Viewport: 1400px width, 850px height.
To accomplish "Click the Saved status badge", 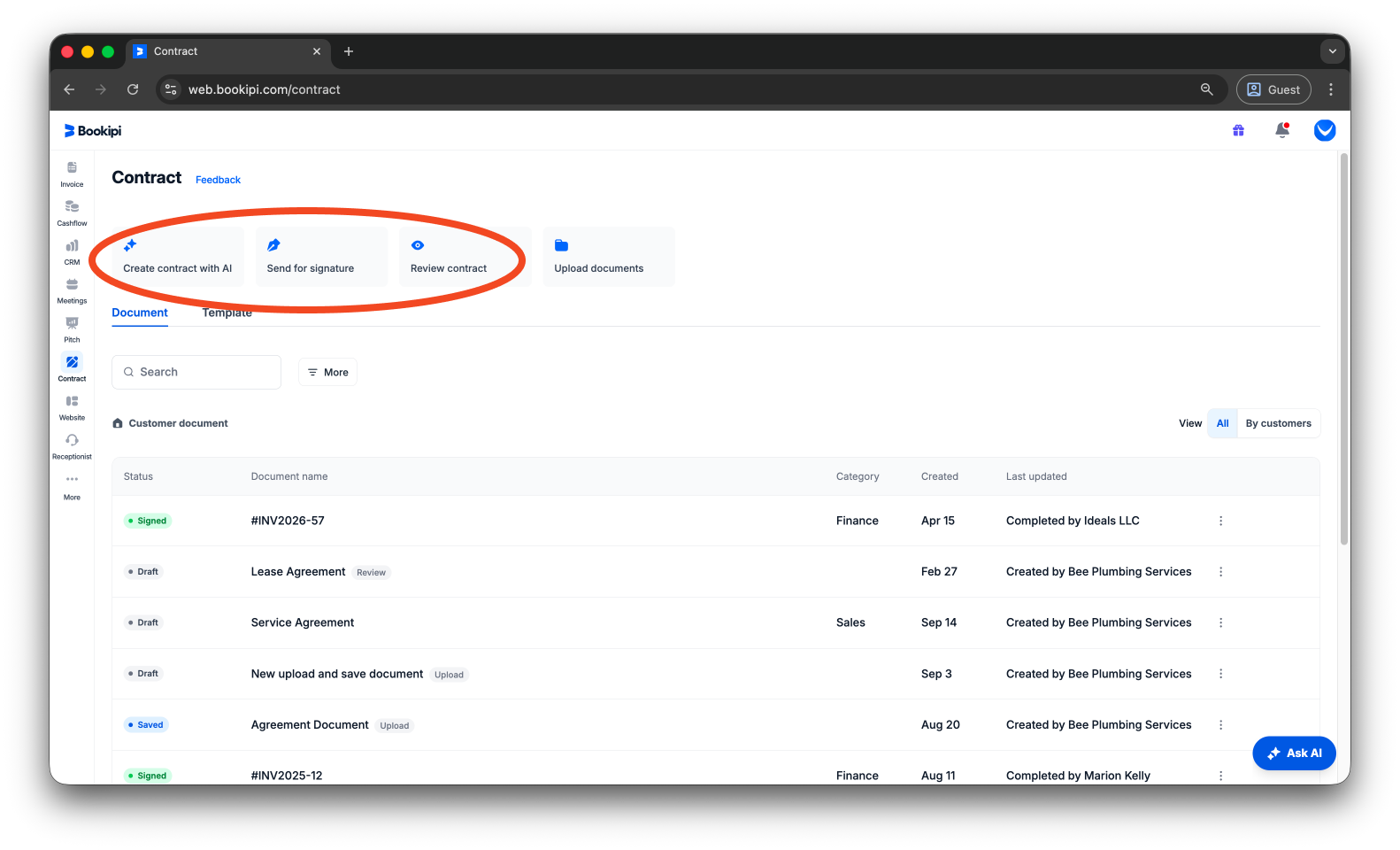I will [x=146, y=724].
